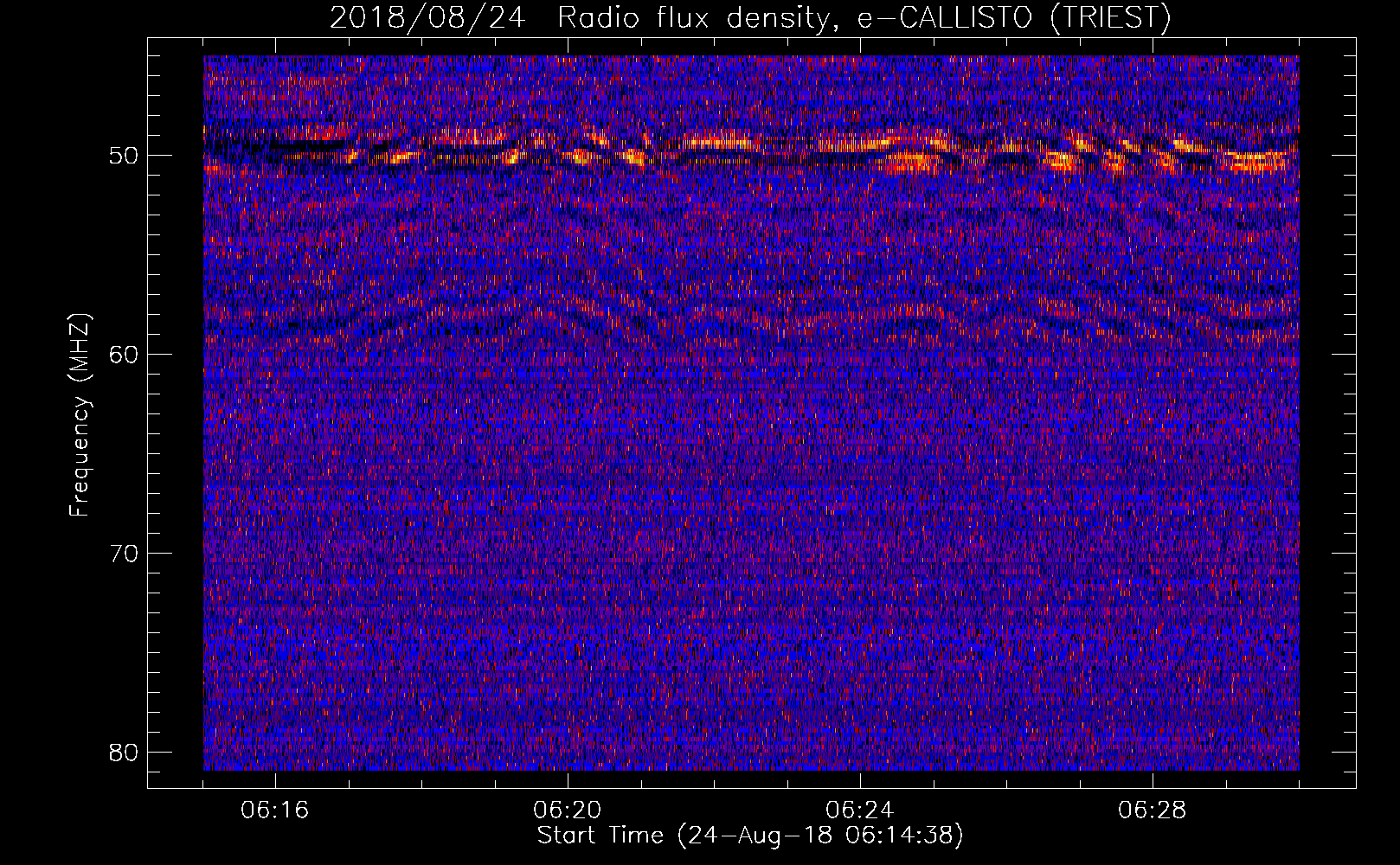Screen dimensions: 1400x865
Task: Click the 06:28 time tick label
Action: click(1153, 811)
